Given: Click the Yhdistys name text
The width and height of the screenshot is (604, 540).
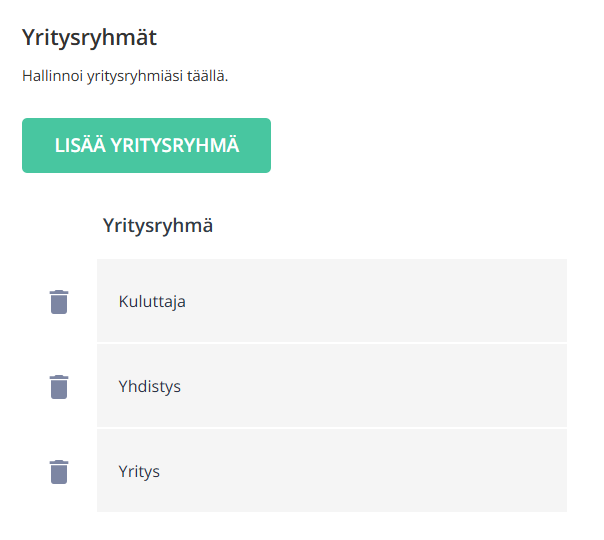Looking at the screenshot, I should point(149,387).
